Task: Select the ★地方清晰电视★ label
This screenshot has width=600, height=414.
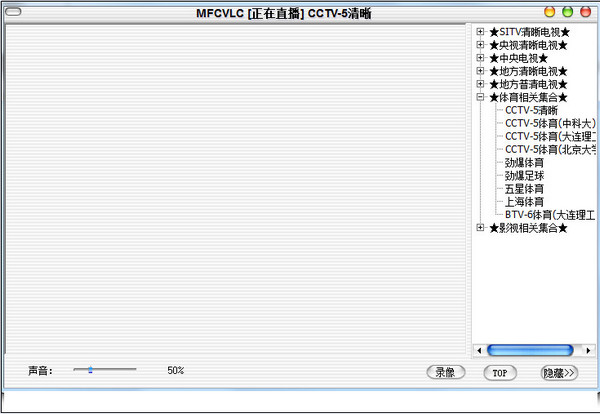Action: [528, 71]
